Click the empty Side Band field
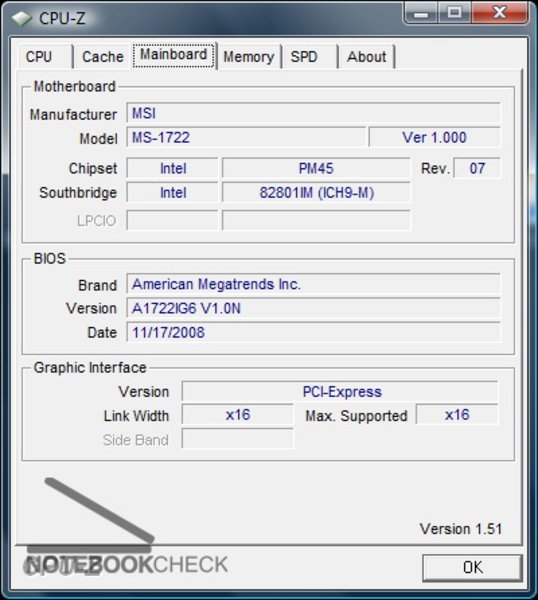Viewport: 538px width, 600px height. pos(238,439)
